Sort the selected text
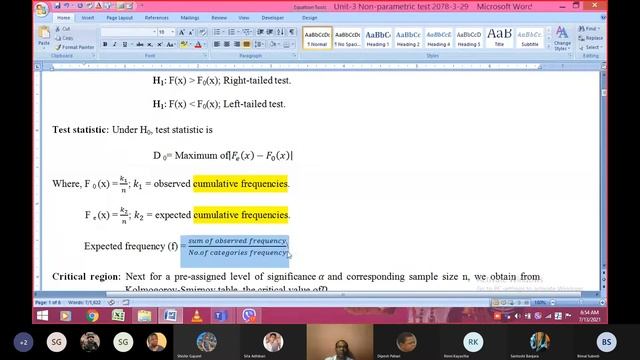 (281, 32)
